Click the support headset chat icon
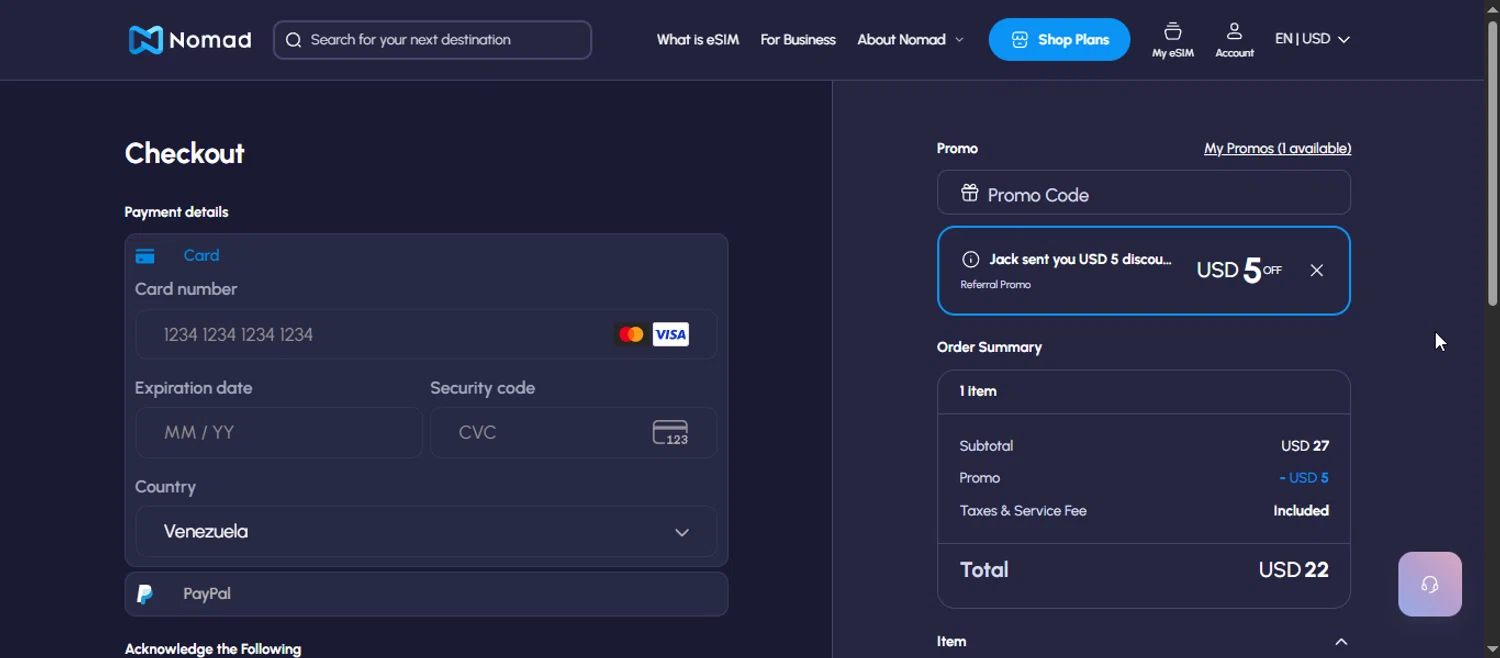This screenshot has height=658, width=1500. pos(1429,584)
